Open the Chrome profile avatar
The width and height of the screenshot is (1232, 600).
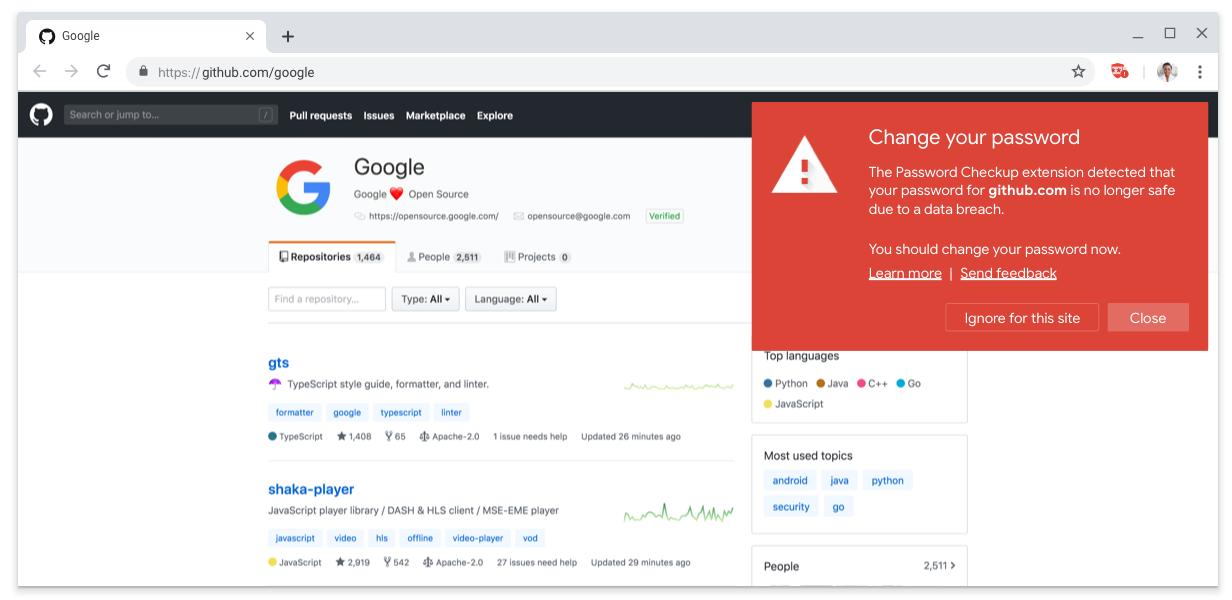click(x=1167, y=72)
